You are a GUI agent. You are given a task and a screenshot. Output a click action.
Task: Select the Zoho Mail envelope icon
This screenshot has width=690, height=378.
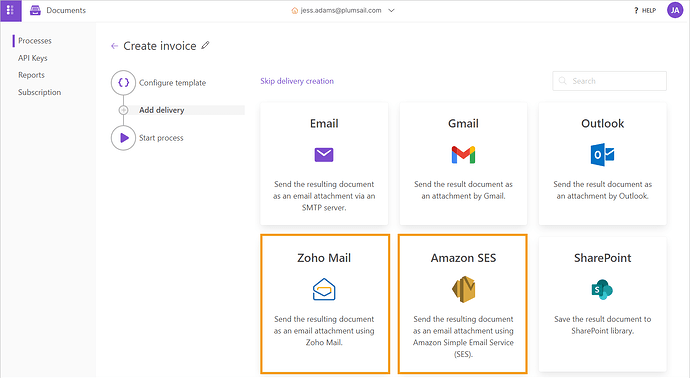324,289
